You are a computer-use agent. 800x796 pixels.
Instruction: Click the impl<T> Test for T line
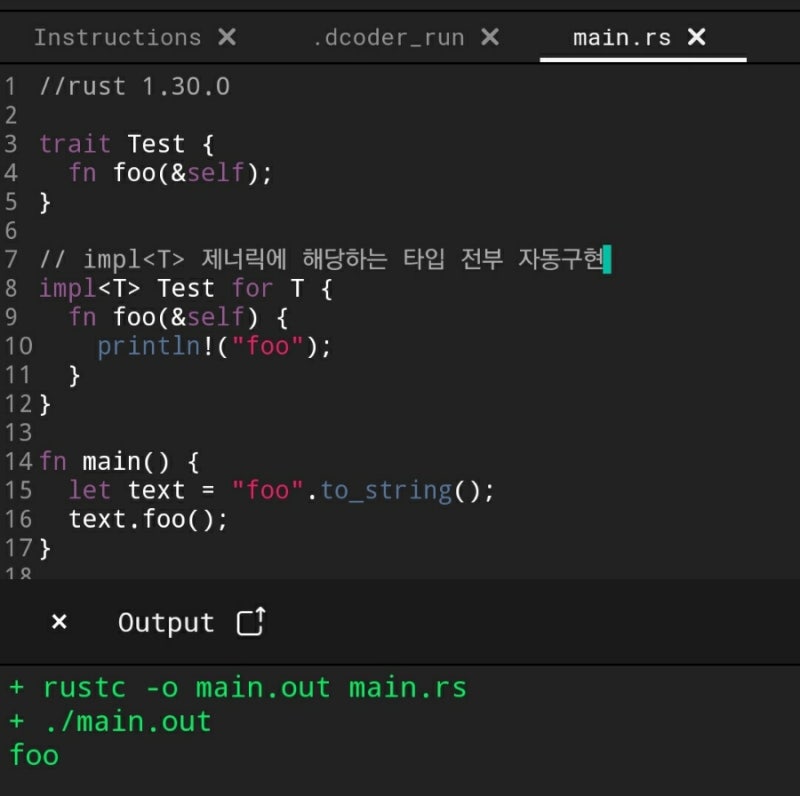point(186,289)
